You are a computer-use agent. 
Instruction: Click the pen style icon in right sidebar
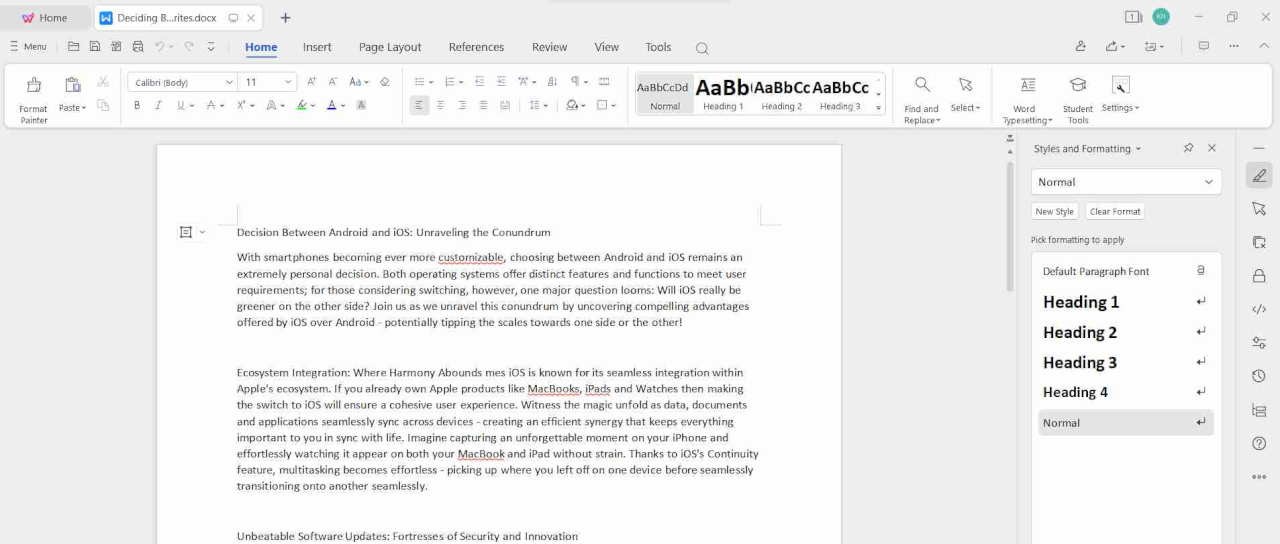click(x=1259, y=175)
